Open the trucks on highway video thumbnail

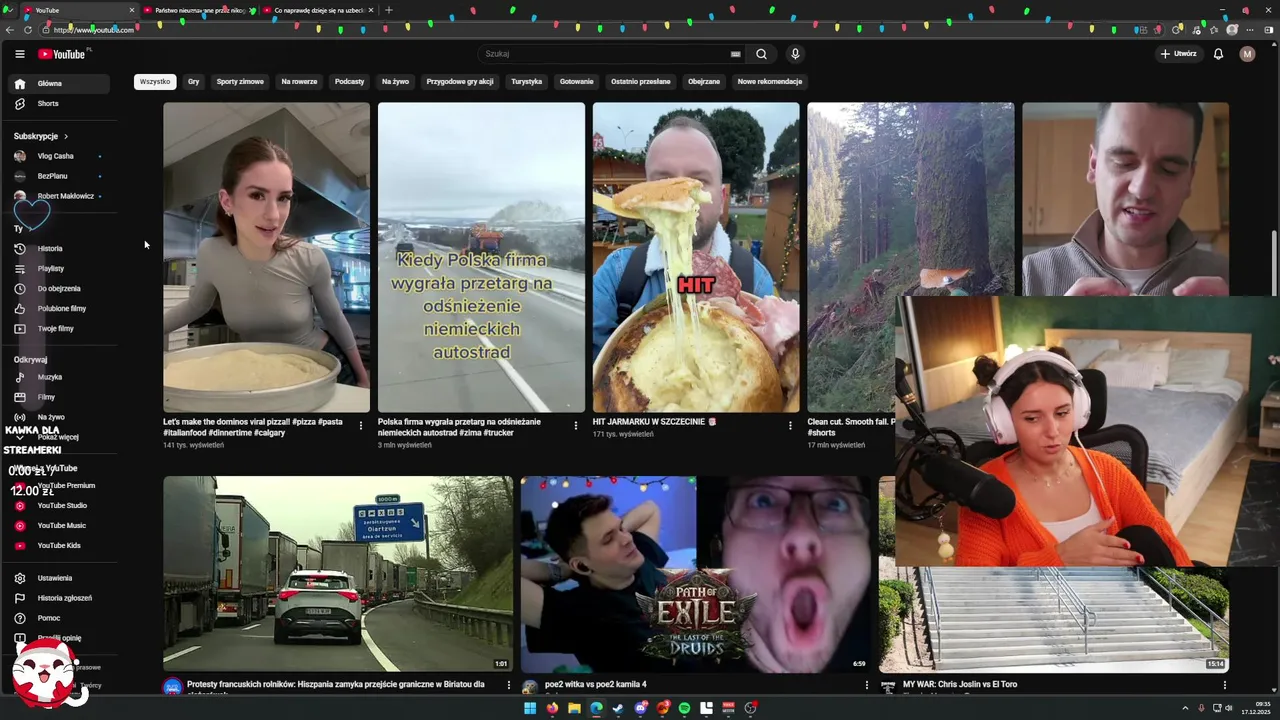click(338, 574)
